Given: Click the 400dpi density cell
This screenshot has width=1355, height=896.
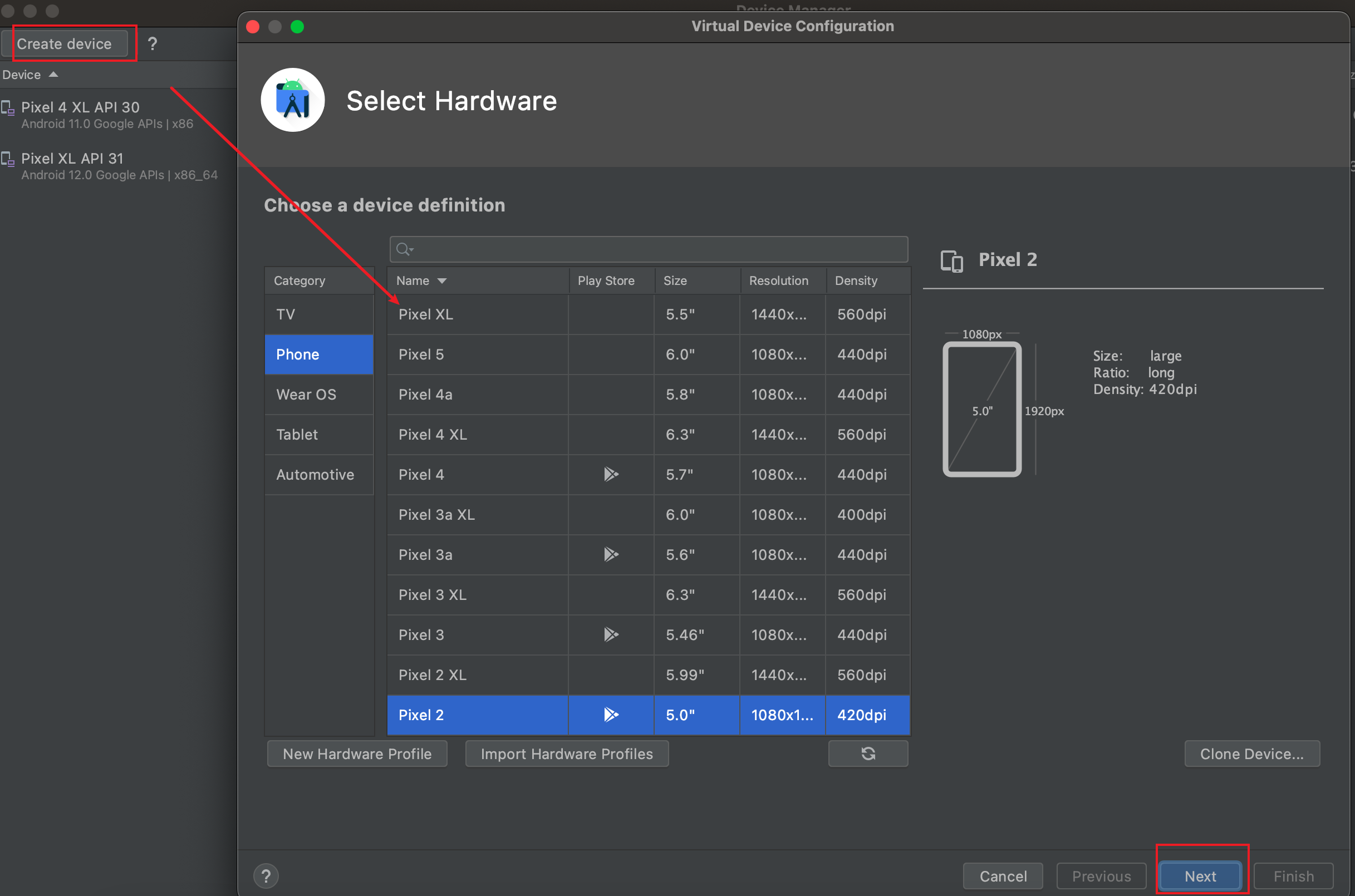Looking at the screenshot, I should 867,514.
